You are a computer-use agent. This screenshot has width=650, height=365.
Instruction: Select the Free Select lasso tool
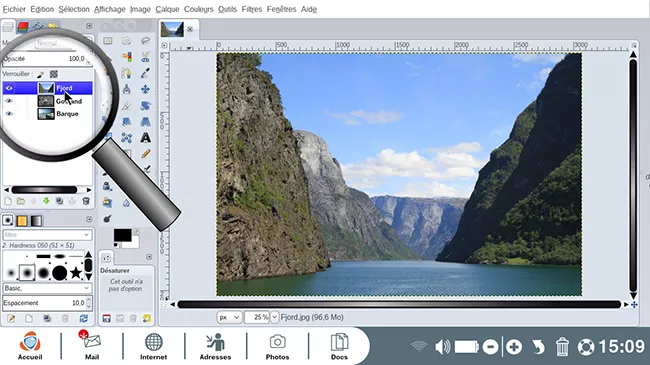pos(146,41)
